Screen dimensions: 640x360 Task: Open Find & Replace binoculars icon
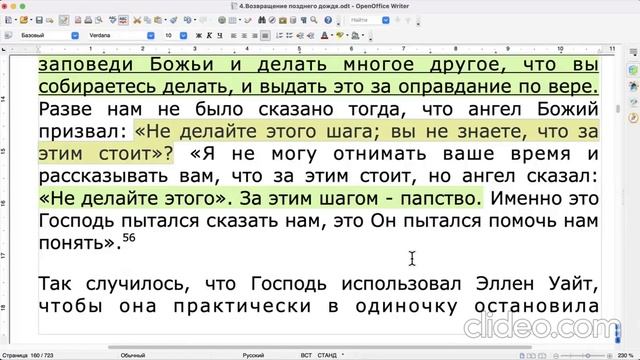(262, 20)
